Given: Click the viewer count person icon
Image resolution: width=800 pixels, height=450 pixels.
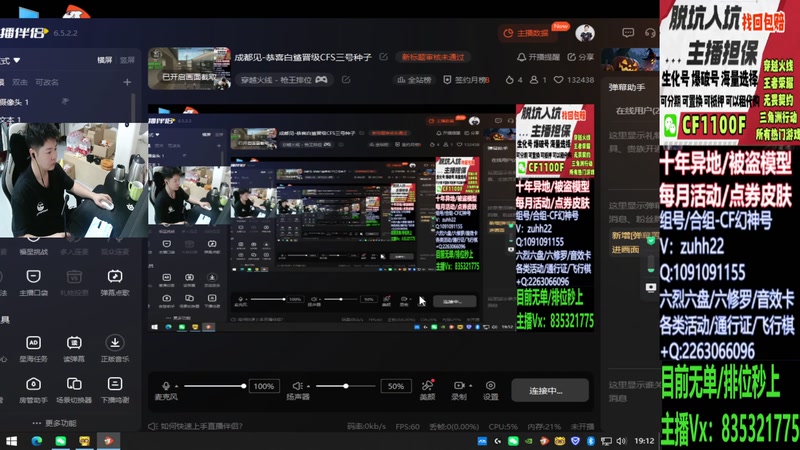Looking at the screenshot, I should click(534, 80).
